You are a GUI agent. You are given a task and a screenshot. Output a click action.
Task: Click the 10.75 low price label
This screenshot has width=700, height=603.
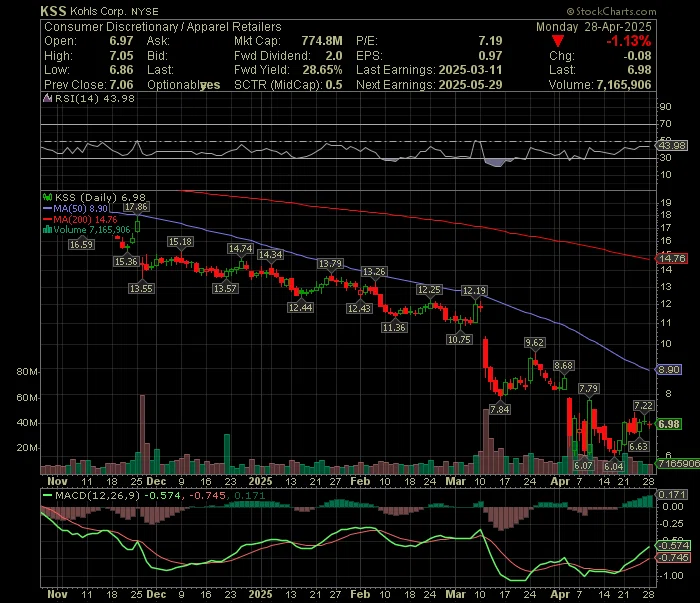click(459, 340)
